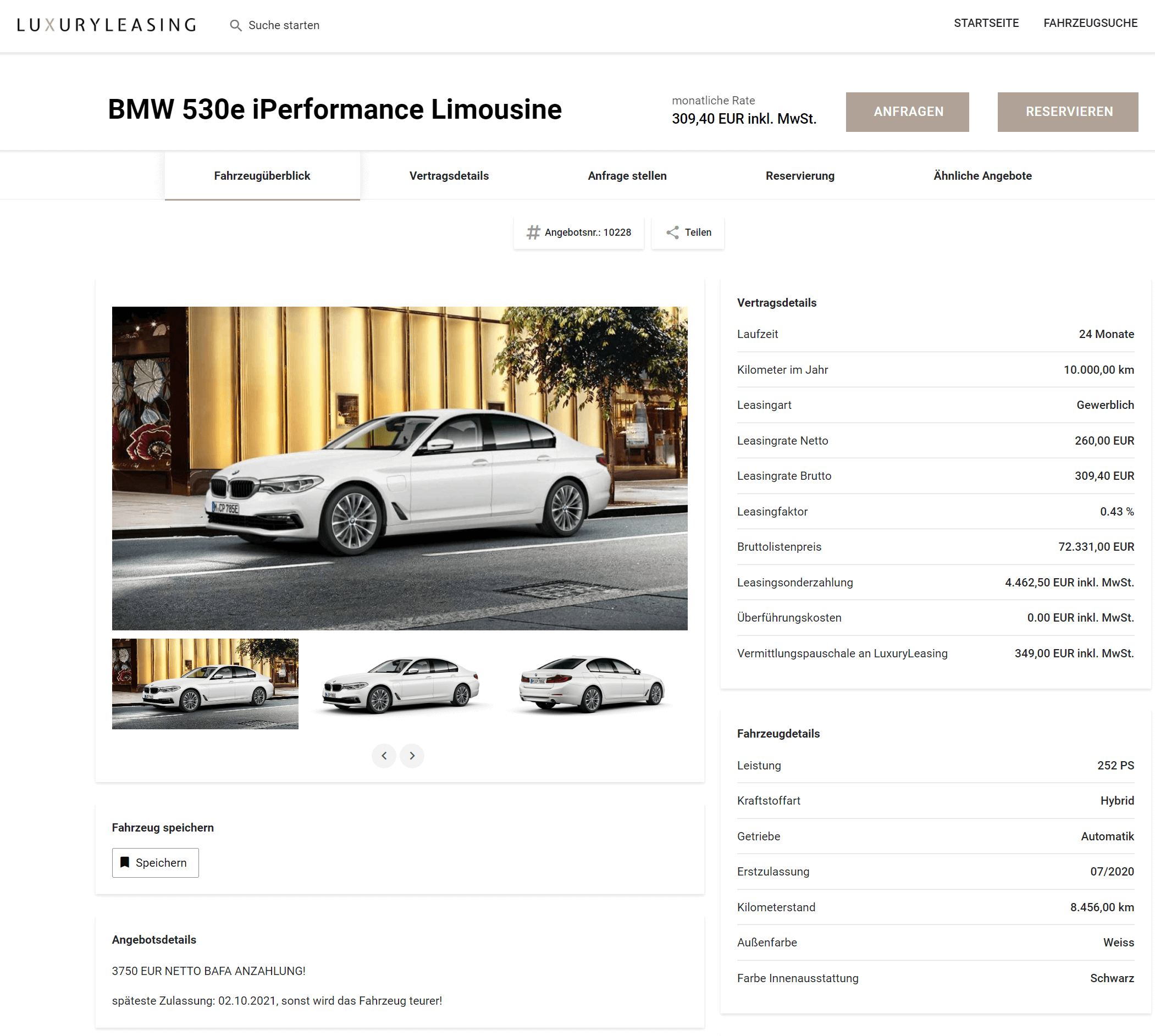Click the Außenfarbe value Weiss
This screenshot has height=1036, width=1155.
pyautogui.click(x=1118, y=943)
